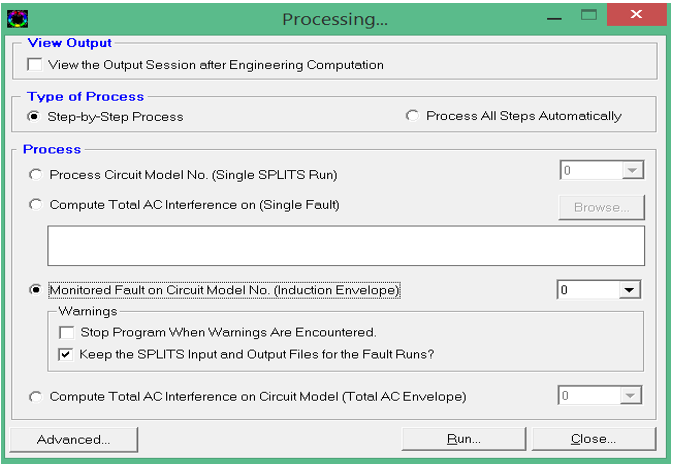Open the Advanced... settings

73,440
